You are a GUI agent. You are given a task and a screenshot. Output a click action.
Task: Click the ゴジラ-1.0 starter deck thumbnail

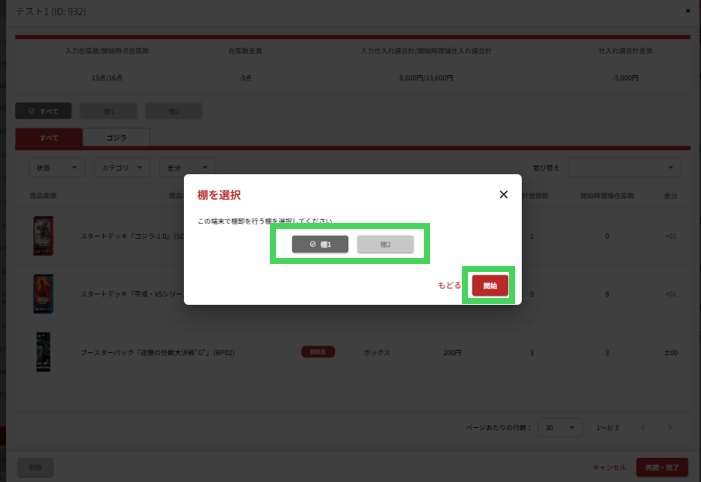coord(43,236)
